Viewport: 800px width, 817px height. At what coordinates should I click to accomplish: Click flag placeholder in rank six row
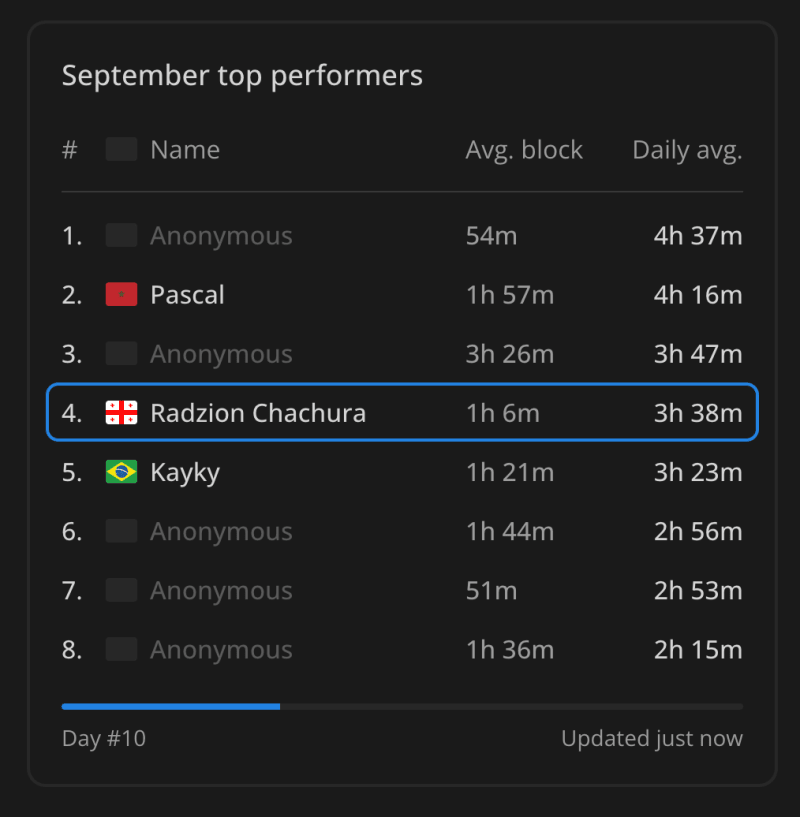pos(121,531)
